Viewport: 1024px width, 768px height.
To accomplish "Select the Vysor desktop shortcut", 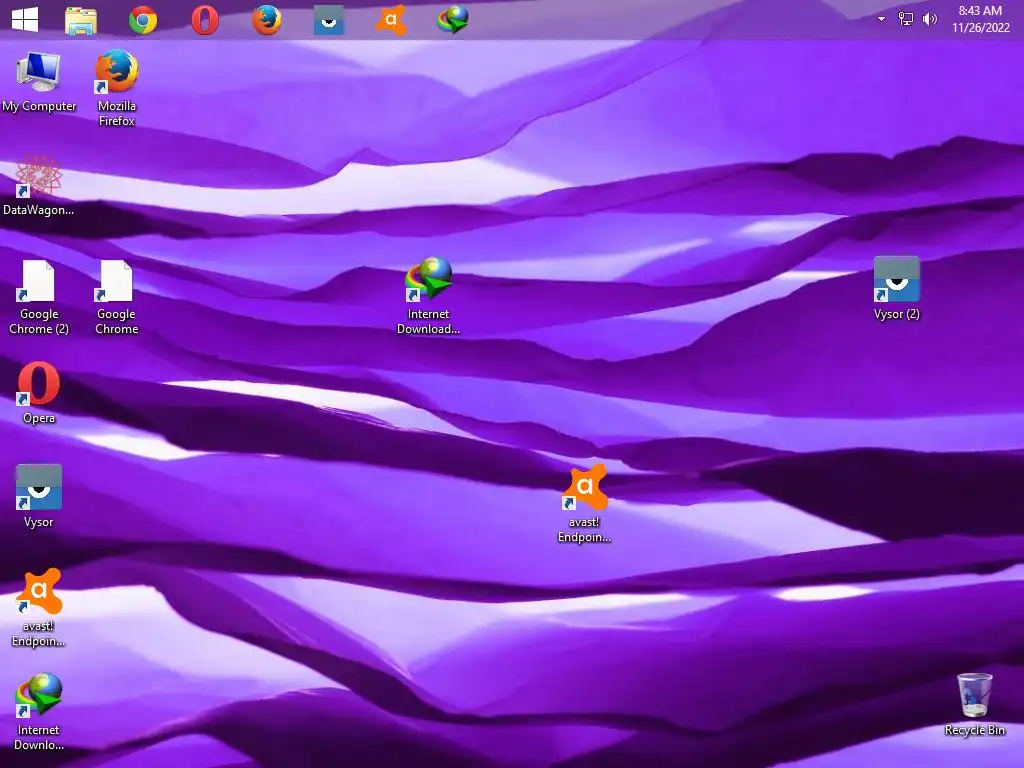I will click(39, 496).
